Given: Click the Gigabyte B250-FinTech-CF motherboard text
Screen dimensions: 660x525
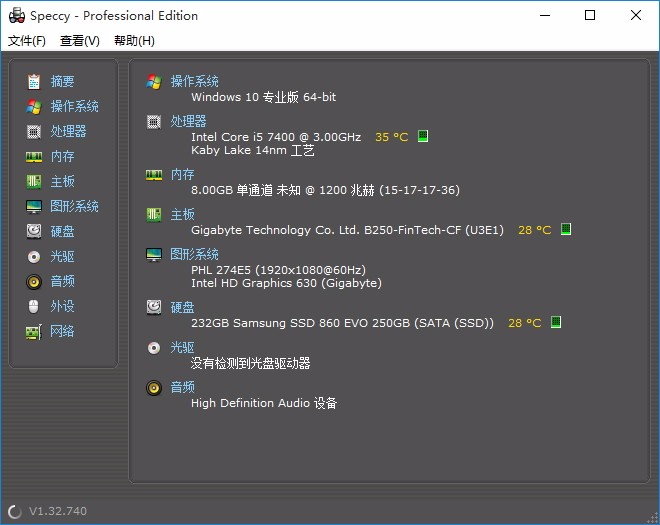Looking at the screenshot, I should 347,230.
